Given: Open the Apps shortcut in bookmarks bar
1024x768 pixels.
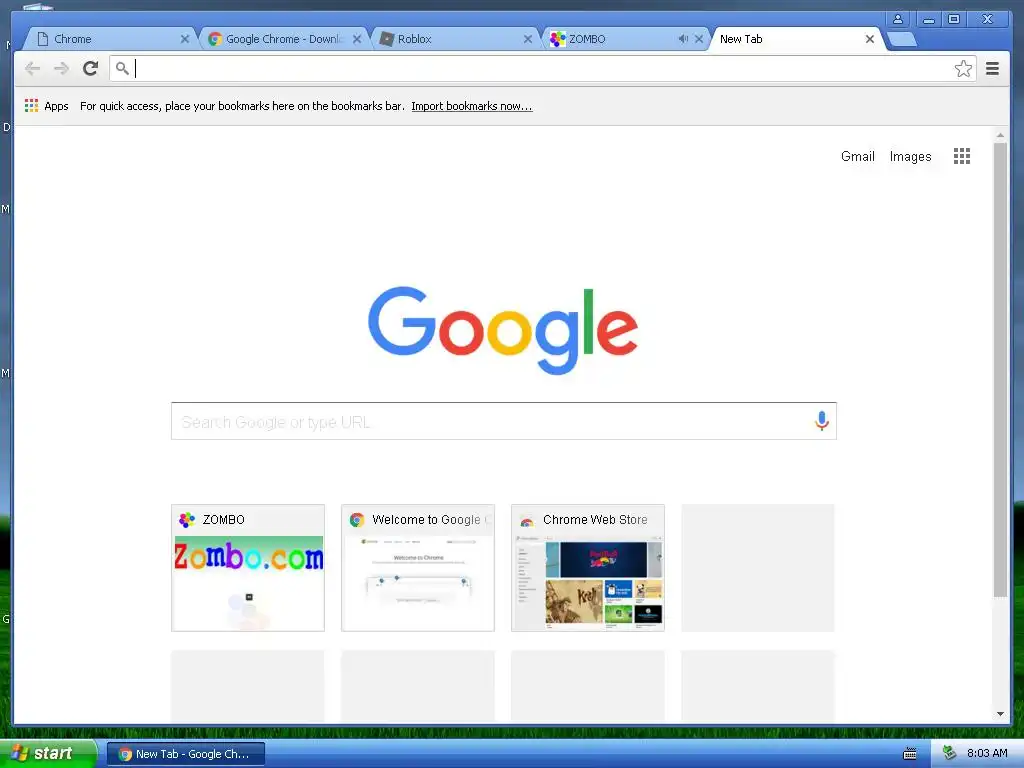Looking at the screenshot, I should (46, 106).
